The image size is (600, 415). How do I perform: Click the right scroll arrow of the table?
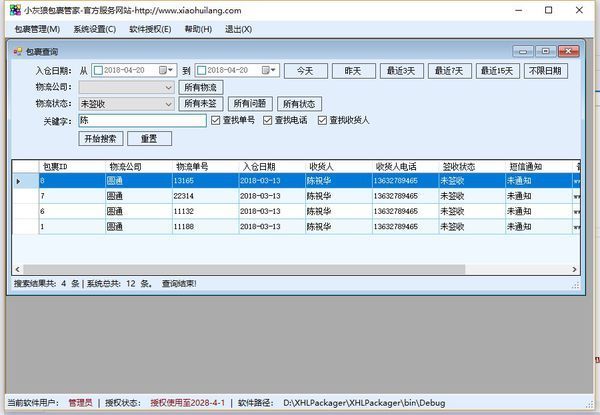click(x=574, y=269)
